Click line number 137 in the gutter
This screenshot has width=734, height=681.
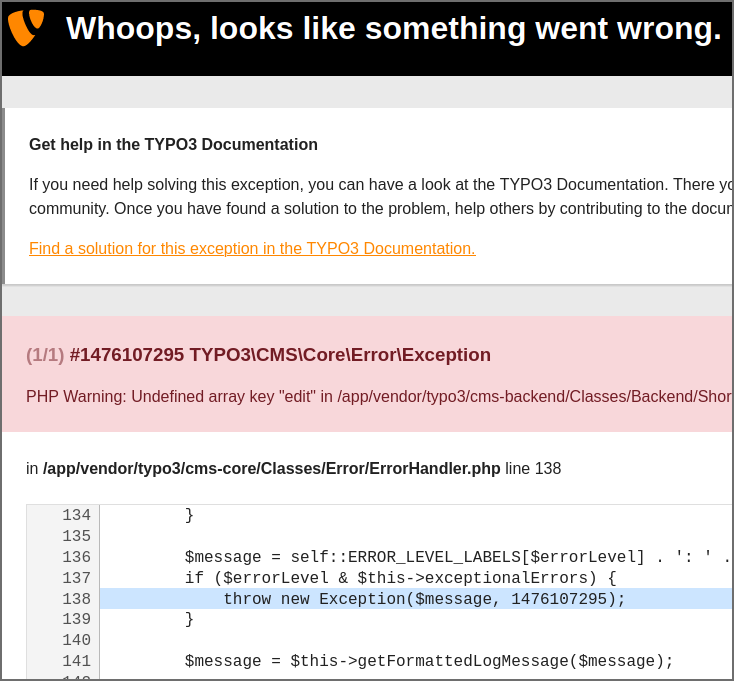[x=76, y=578]
